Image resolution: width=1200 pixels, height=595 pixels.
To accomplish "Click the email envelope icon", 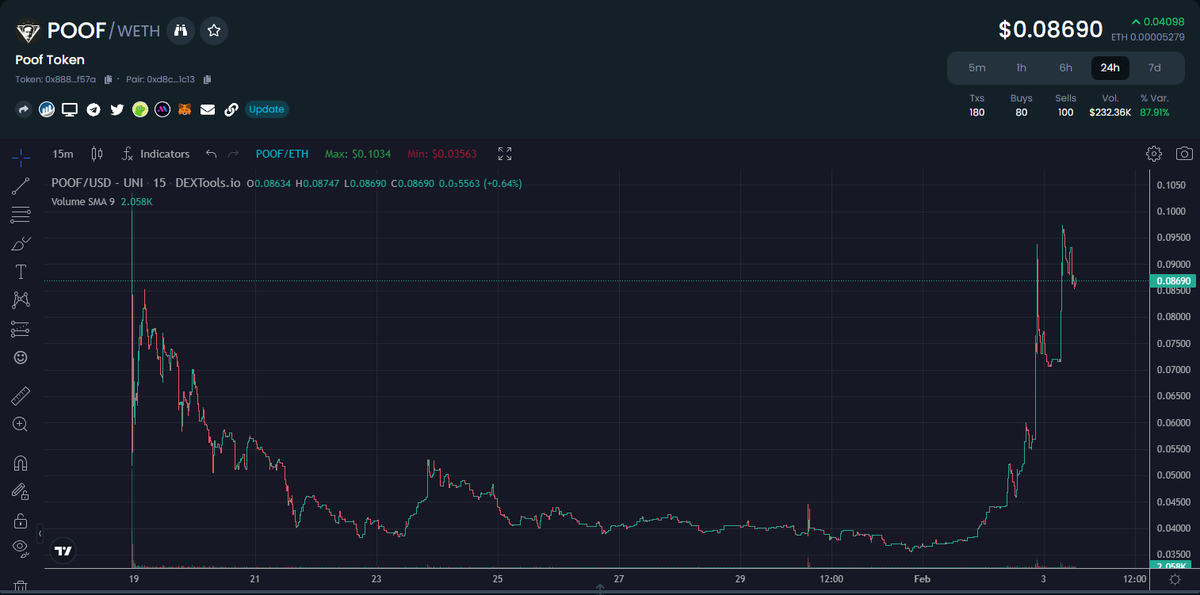I will [208, 109].
